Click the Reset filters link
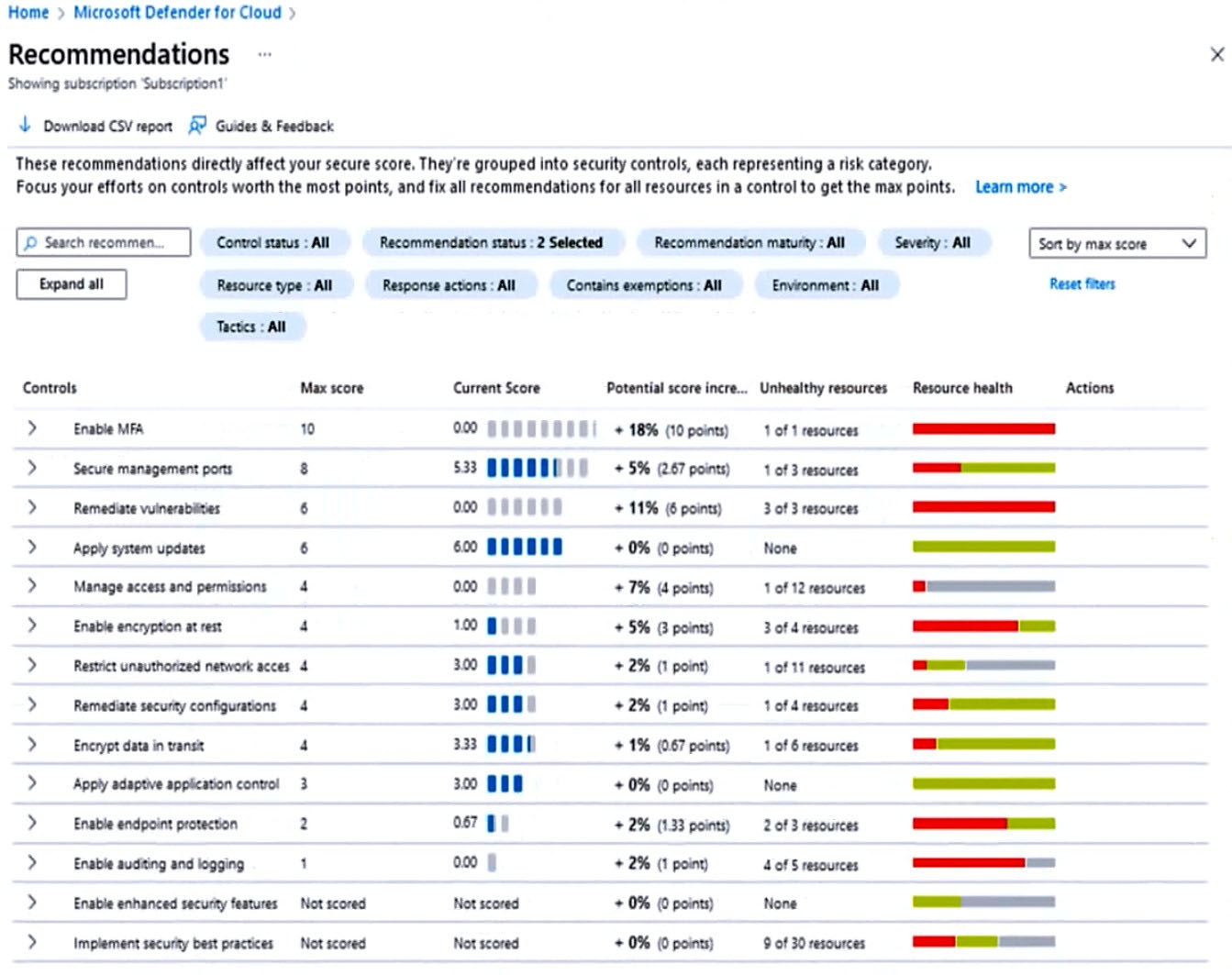Screen dimensions: 1232x975 (1082, 284)
